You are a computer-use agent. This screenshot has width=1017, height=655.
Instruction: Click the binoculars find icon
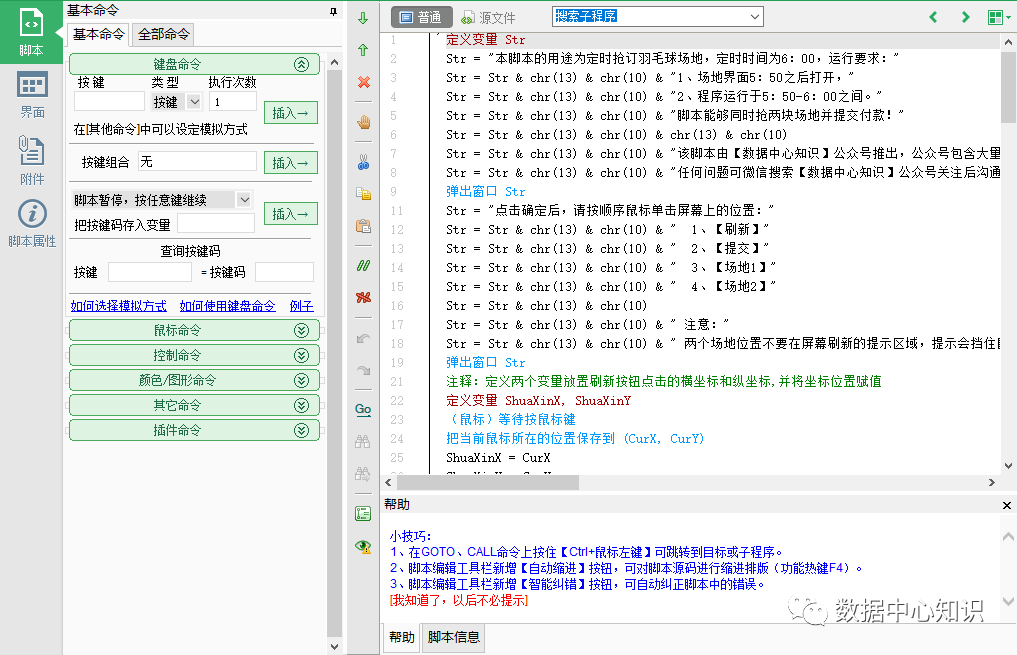coord(363,442)
